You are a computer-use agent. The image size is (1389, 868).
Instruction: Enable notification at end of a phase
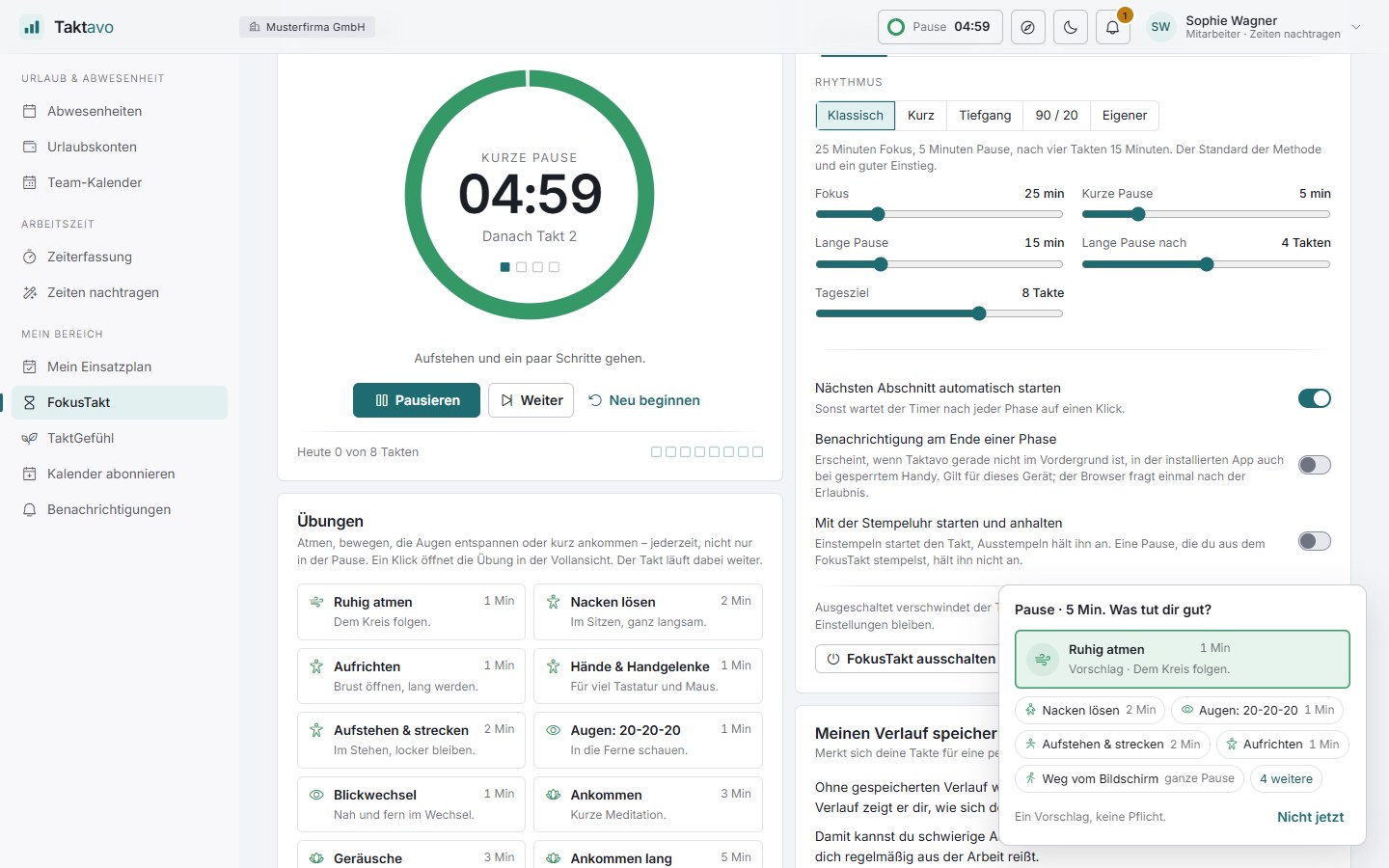point(1314,465)
